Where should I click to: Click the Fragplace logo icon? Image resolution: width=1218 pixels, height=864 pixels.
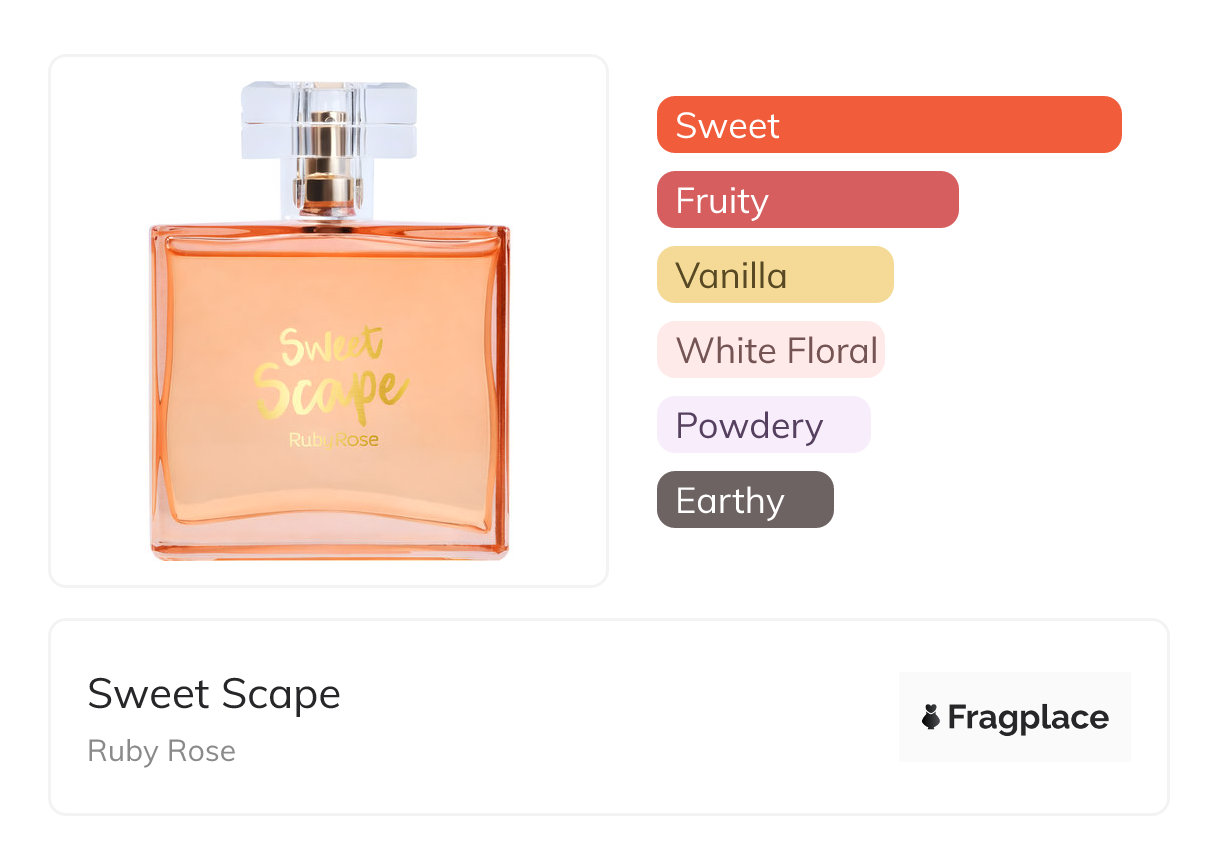pyautogui.click(x=931, y=717)
